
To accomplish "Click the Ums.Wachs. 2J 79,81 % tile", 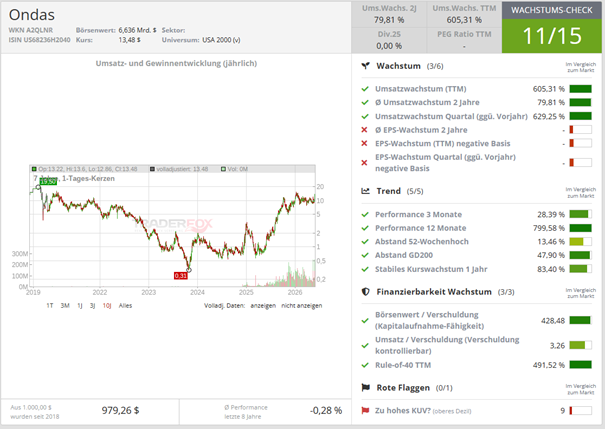I will point(389,14).
